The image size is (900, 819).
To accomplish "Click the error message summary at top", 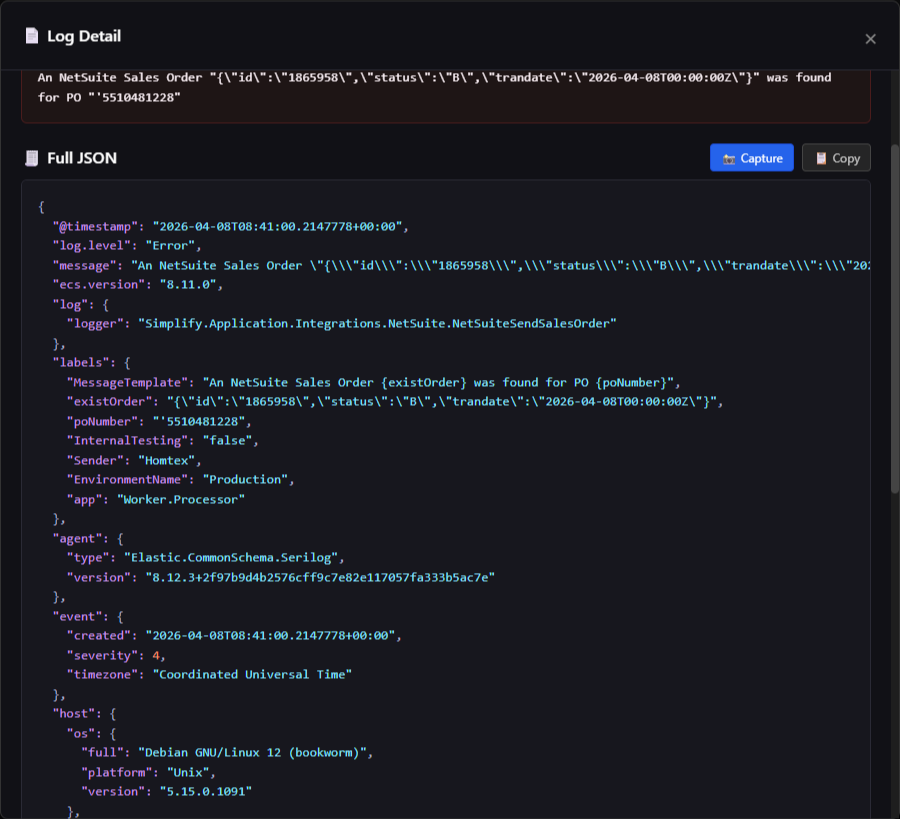I will (434, 87).
